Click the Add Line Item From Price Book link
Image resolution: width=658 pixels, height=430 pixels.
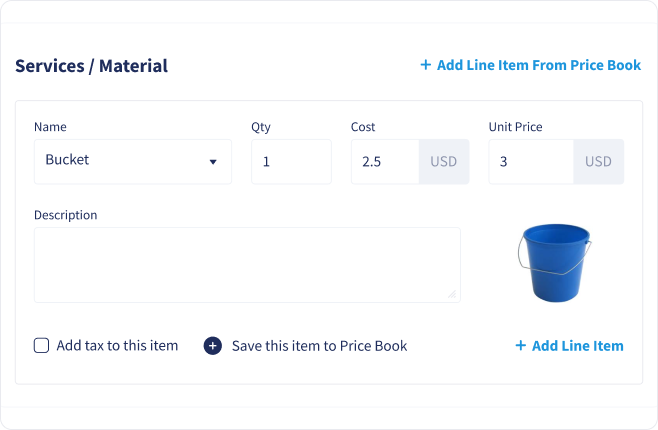point(531,65)
